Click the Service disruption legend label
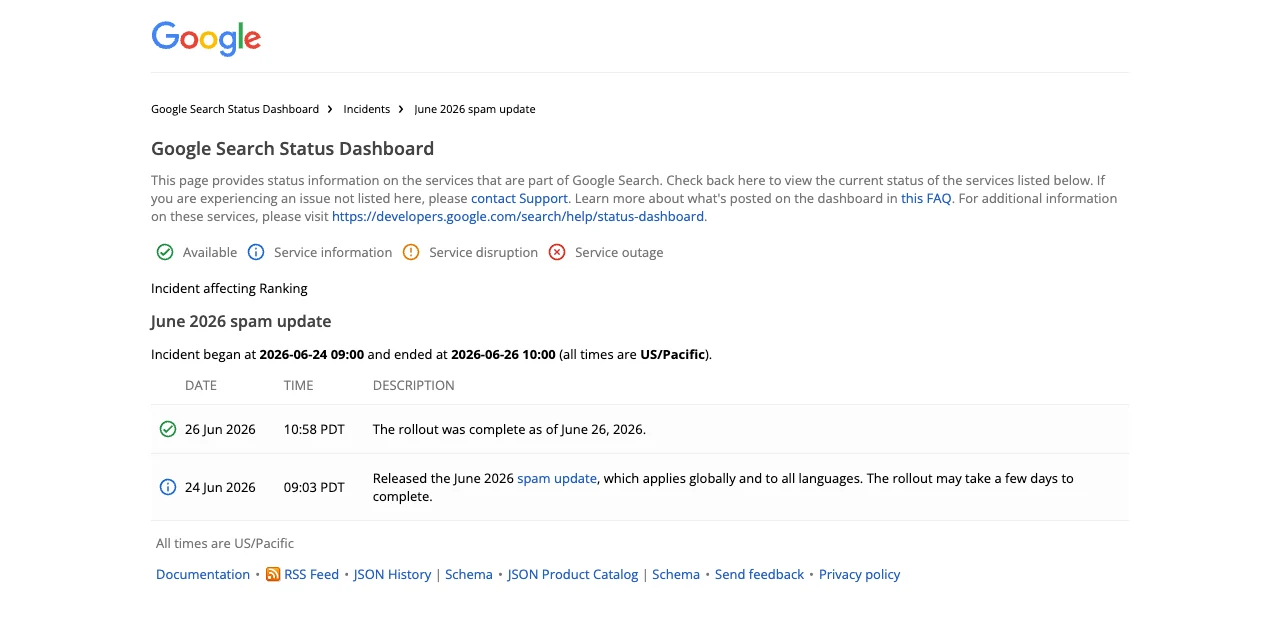Viewport: 1280px width, 633px height. pyautogui.click(x=484, y=252)
